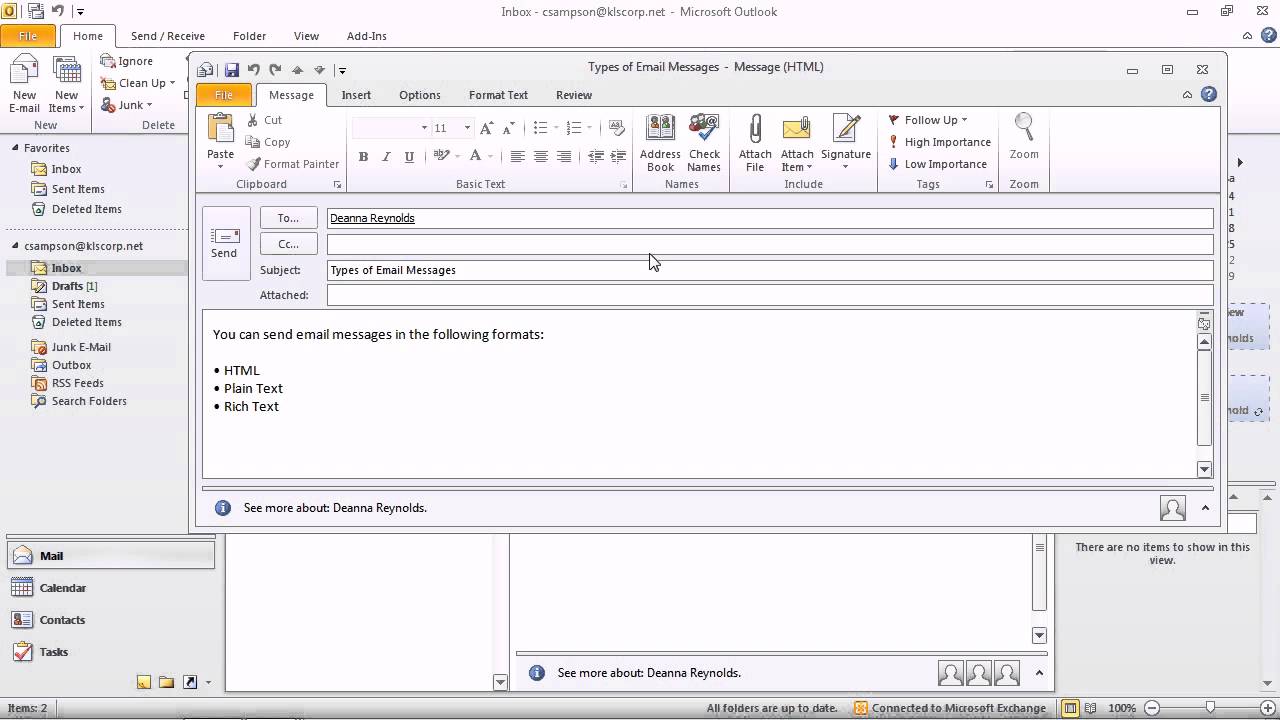1280x720 pixels.
Task: Click in the Subject field
Action: pos(770,270)
